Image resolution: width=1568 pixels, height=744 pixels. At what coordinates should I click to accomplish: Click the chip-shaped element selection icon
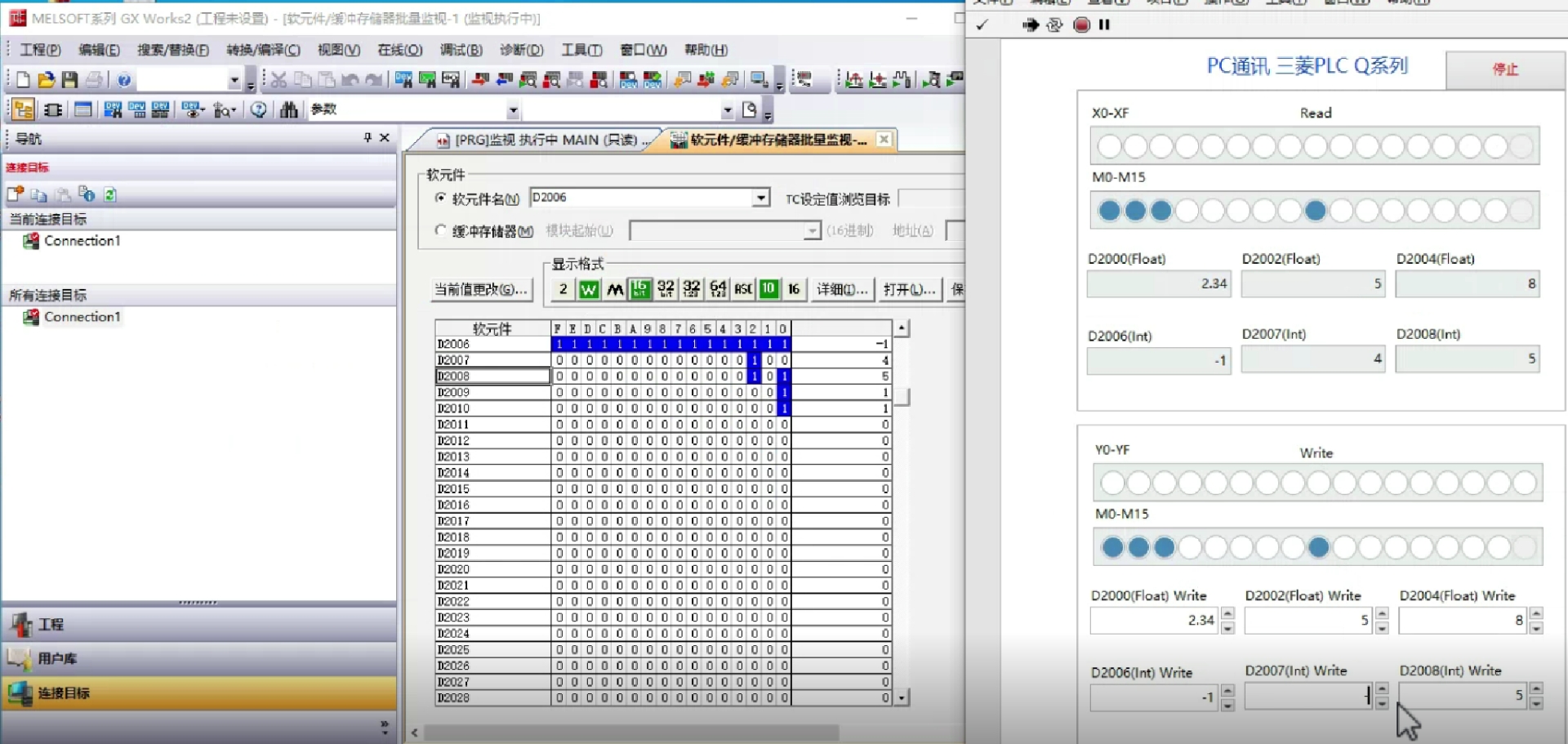tap(53, 109)
